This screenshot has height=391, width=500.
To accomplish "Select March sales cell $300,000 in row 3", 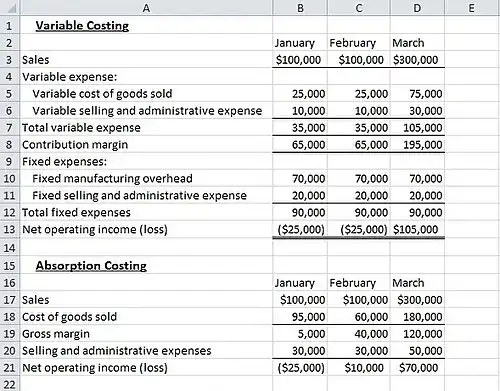I will (x=417, y=60).
